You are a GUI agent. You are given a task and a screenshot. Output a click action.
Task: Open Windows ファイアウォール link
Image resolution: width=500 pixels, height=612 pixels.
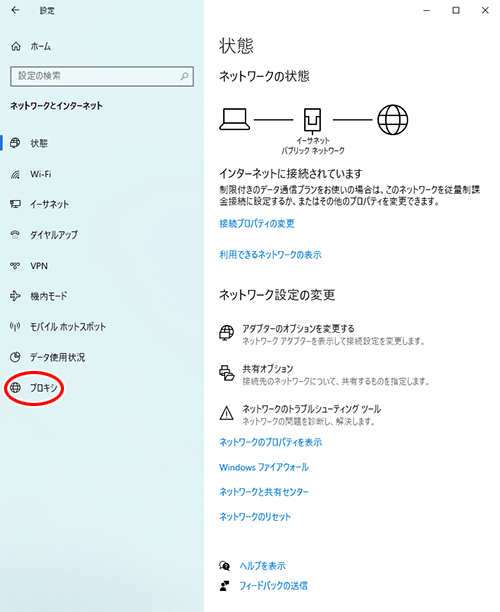click(264, 467)
